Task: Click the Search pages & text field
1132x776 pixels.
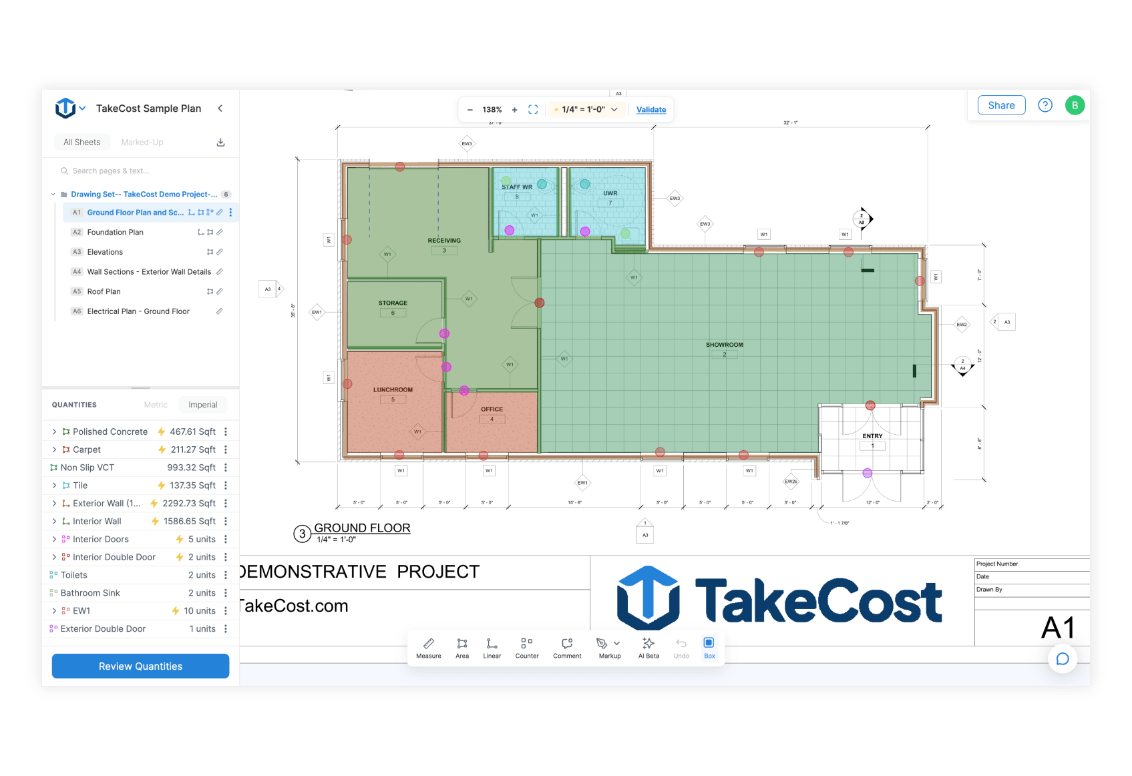Action: coord(141,171)
